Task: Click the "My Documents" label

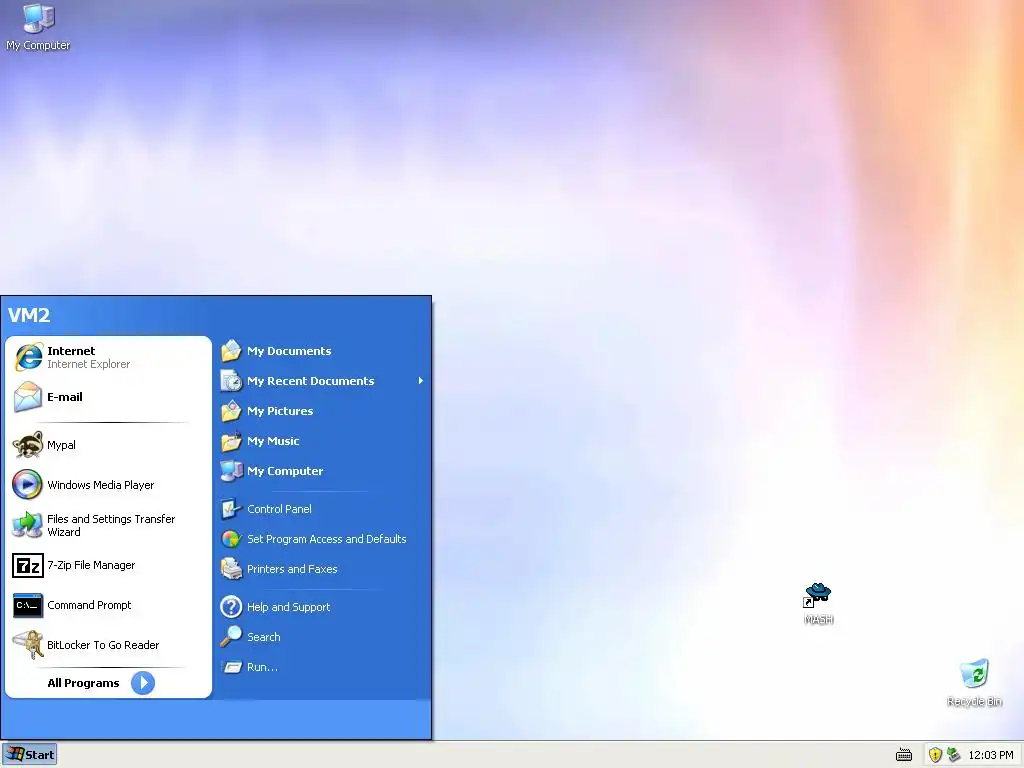Action: pos(289,351)
